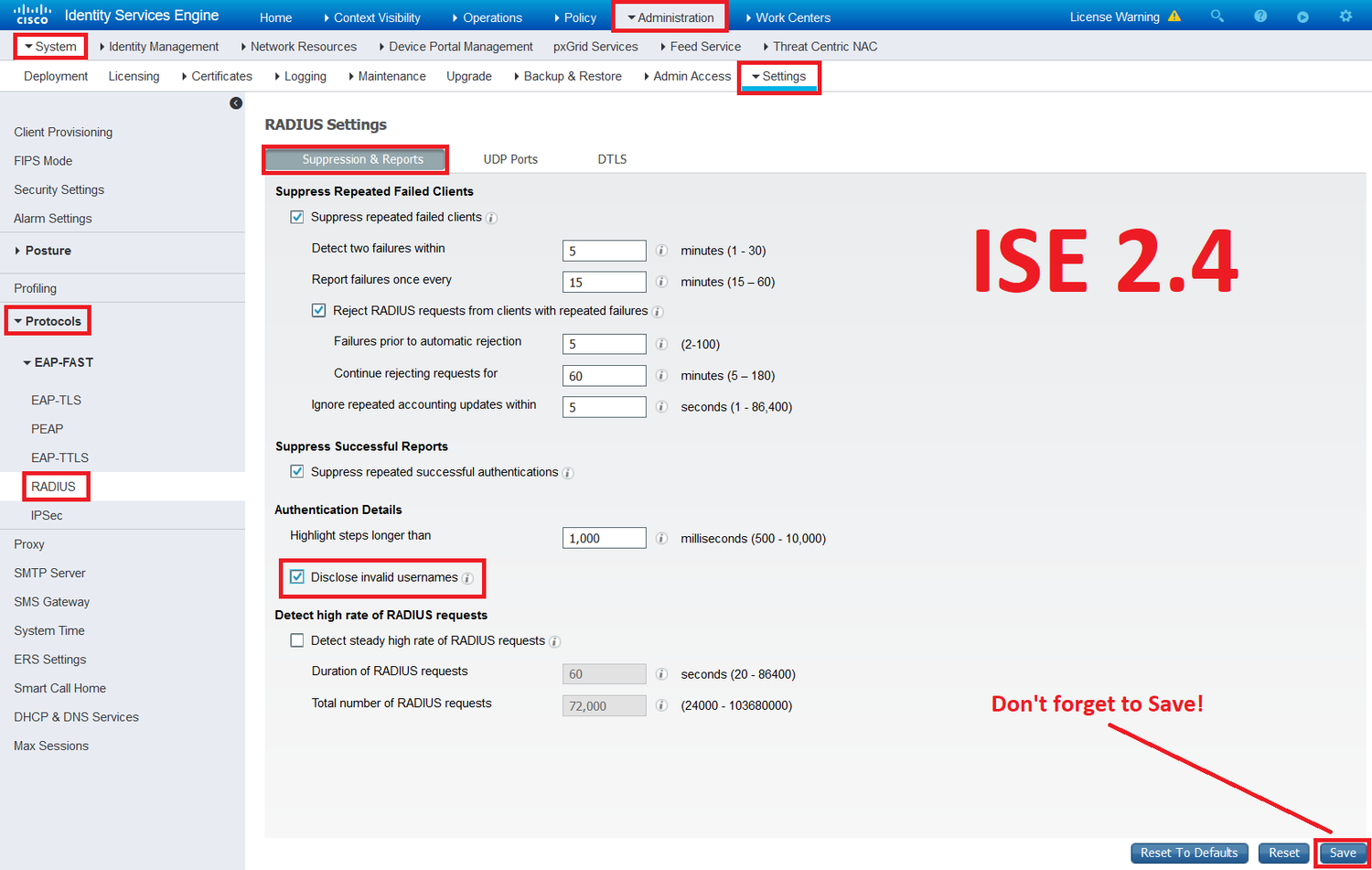1372x870 pixels.
Task: Click the License Warning alert icon
Action: 1175,16
